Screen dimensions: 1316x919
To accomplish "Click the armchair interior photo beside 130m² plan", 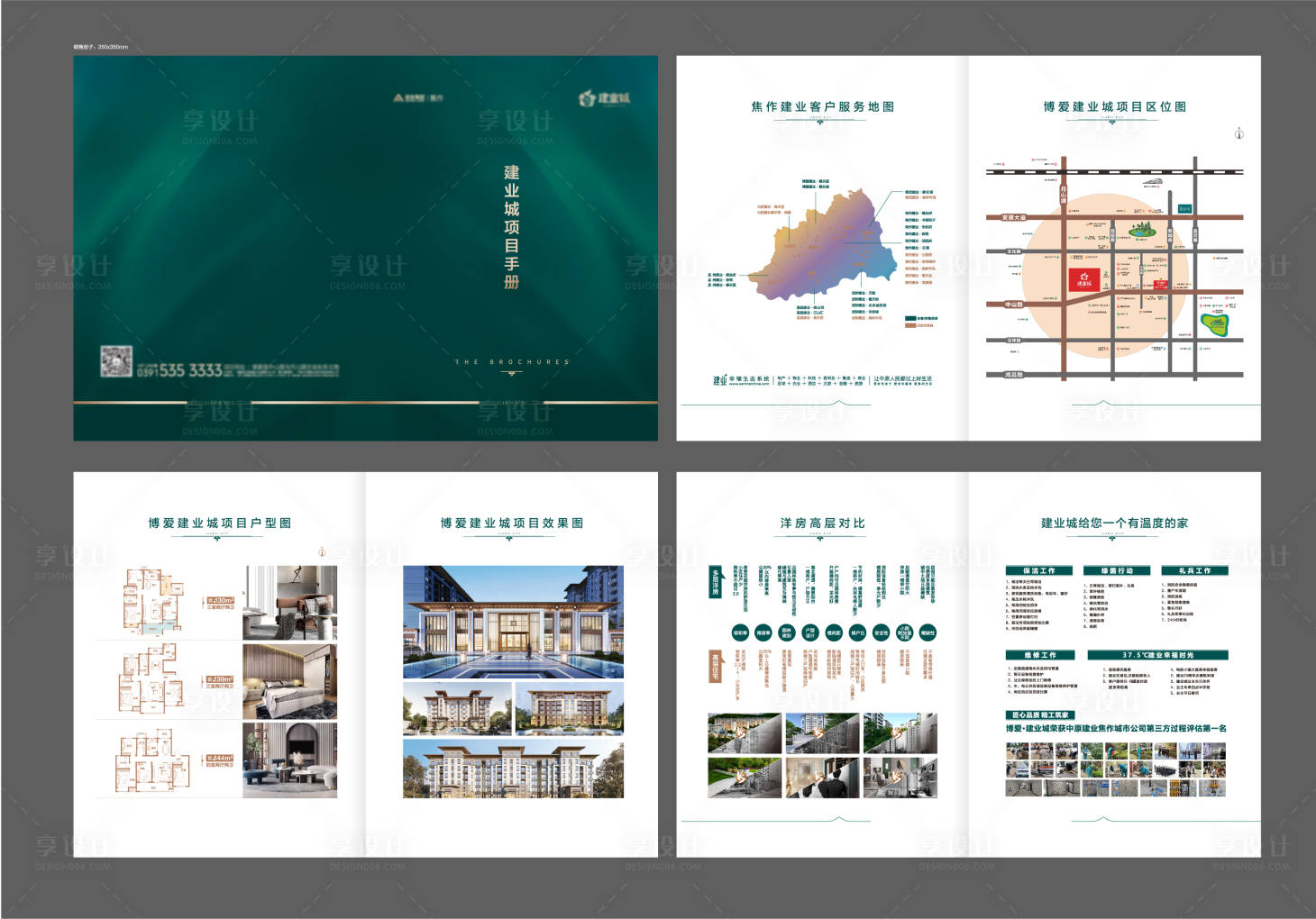I will pos(289,603).
